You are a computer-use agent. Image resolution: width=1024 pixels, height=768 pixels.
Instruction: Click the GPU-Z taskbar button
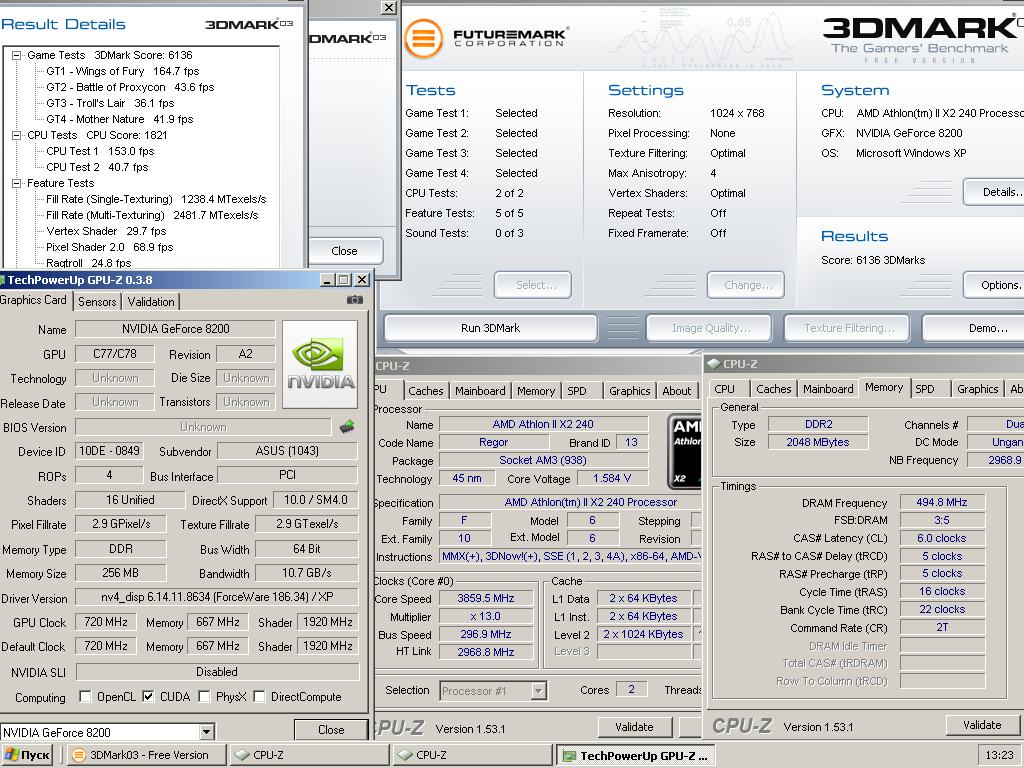(x=635, y=756)
